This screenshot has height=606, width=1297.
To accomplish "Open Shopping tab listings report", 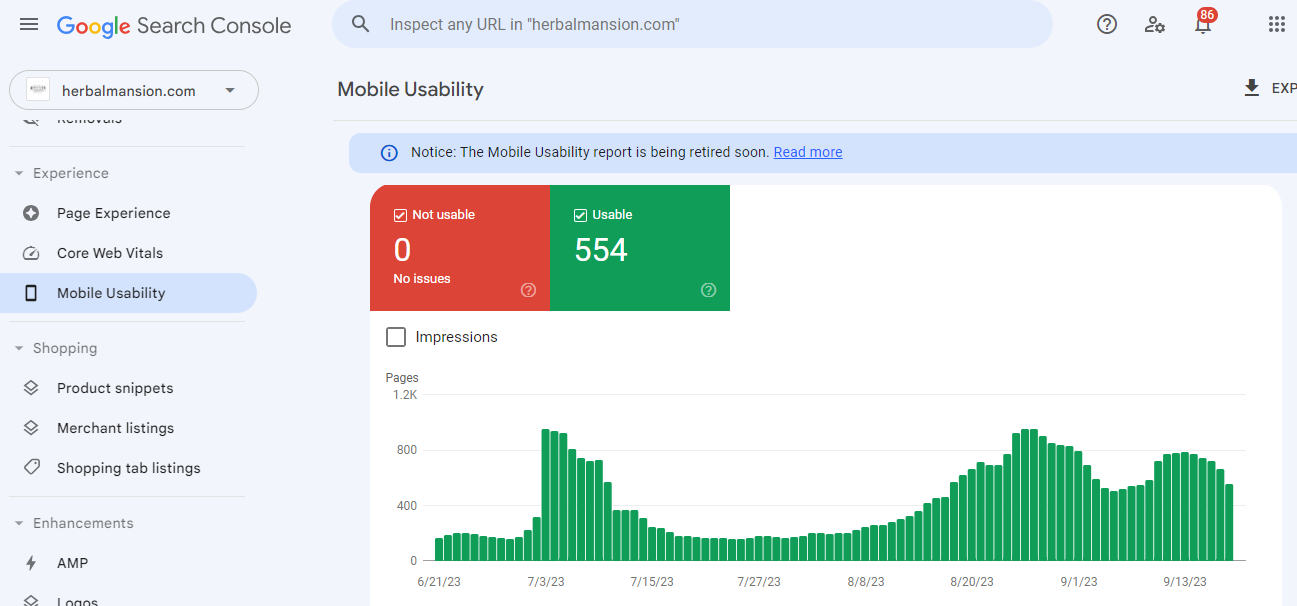I will (128, 468).
